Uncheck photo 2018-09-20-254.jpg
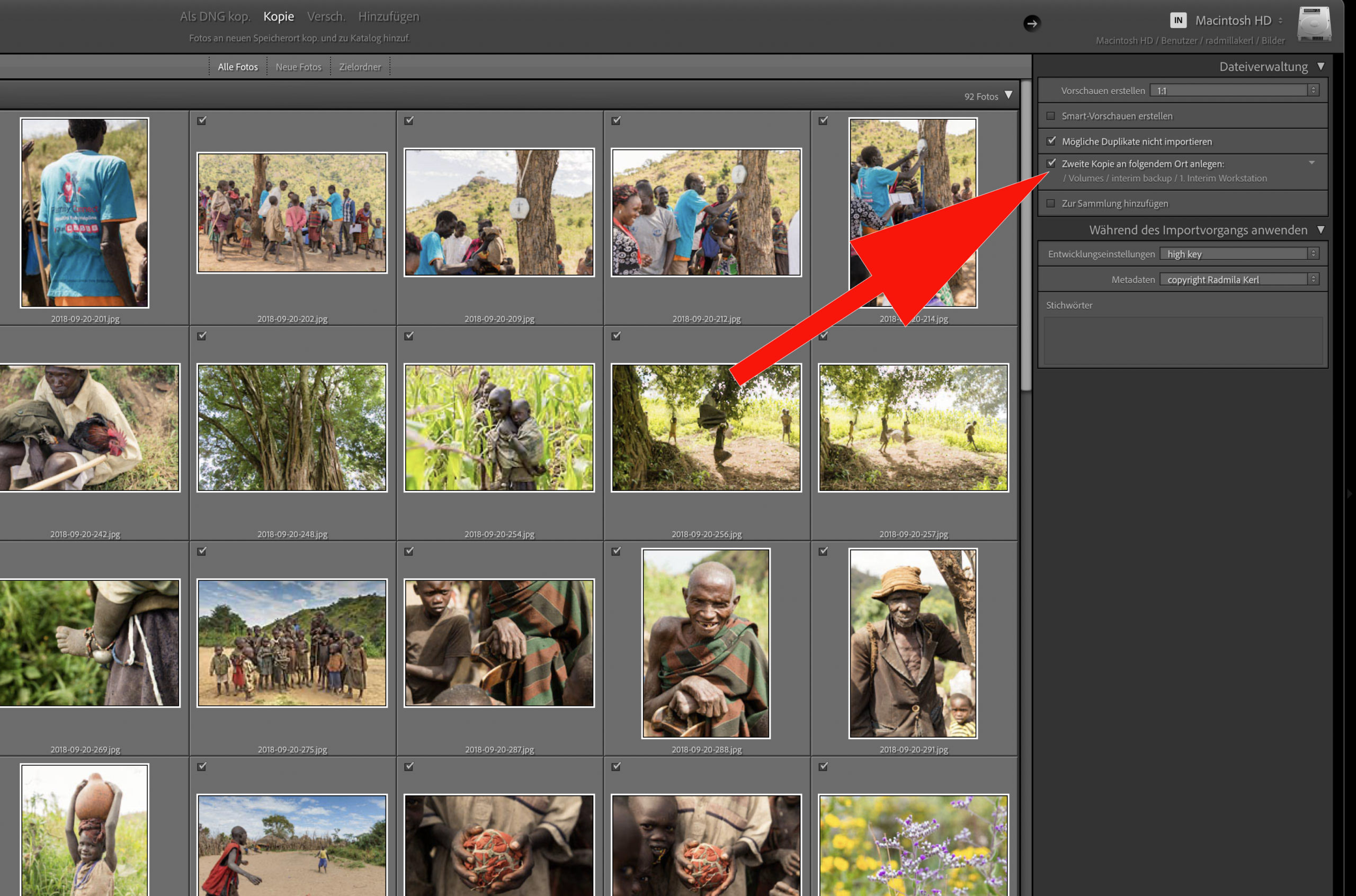This screenshot has height=896, width=1356. point(408,336)
